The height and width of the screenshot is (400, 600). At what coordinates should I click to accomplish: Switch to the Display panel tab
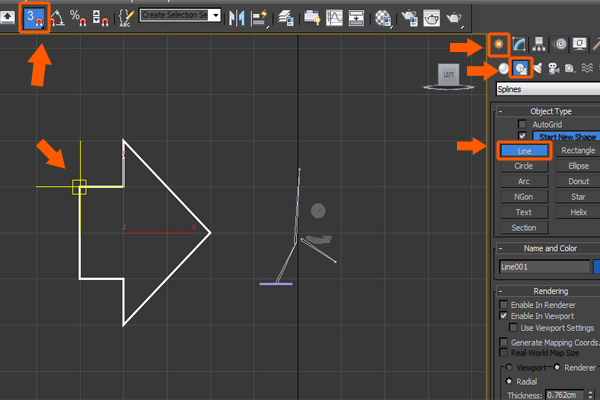tap(580, 44)
